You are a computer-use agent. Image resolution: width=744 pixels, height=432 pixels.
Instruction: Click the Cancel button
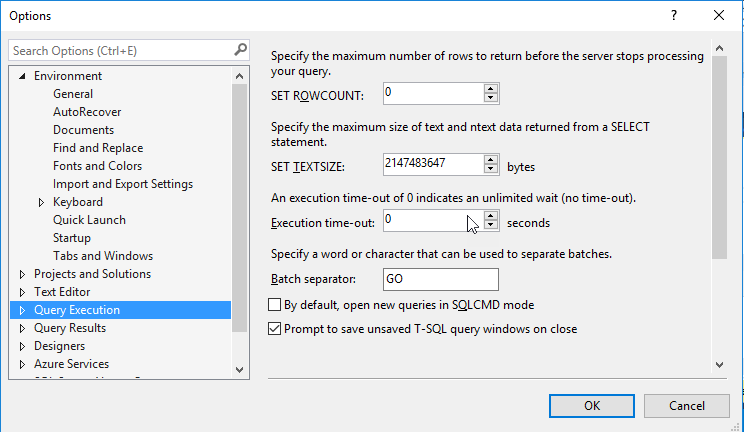pos(686,406)
